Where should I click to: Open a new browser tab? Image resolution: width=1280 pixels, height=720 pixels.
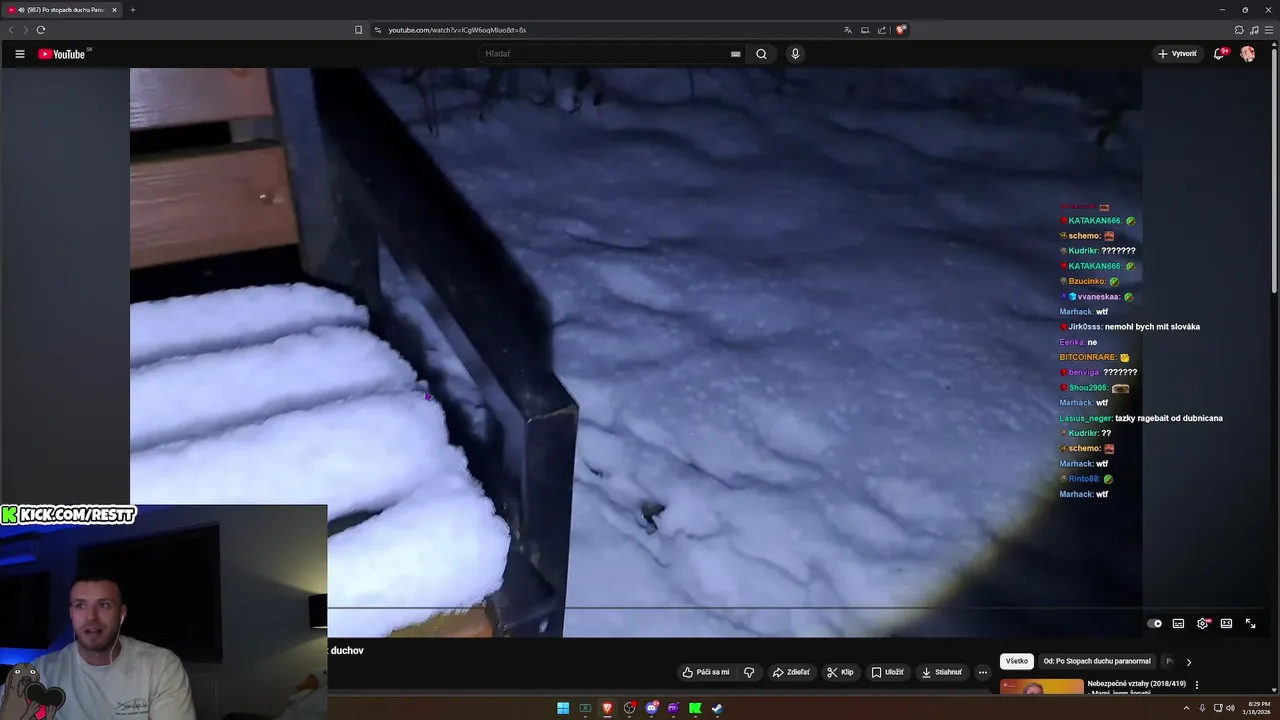pos(132,10)
